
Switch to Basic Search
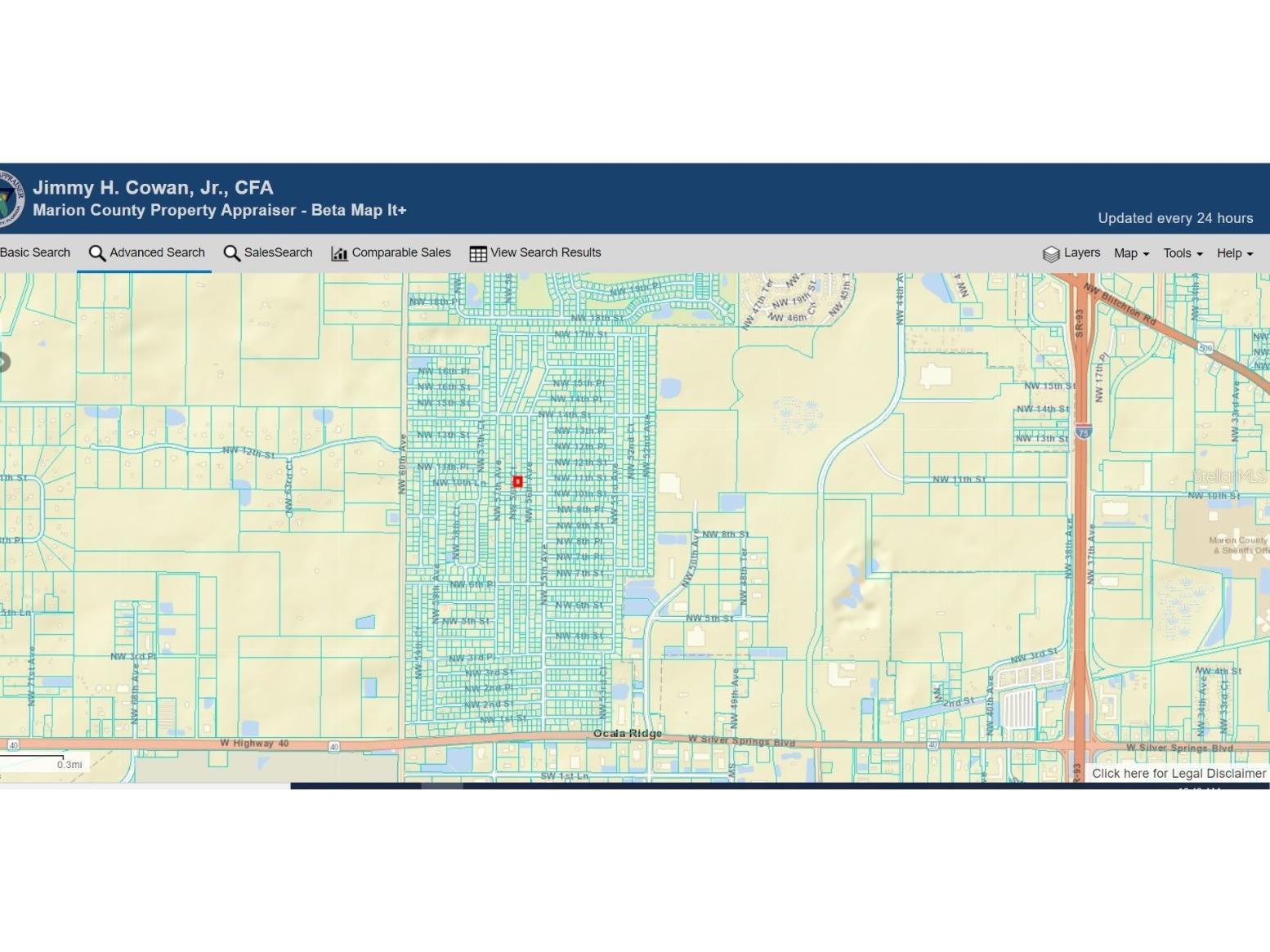[x=34, y=253]
